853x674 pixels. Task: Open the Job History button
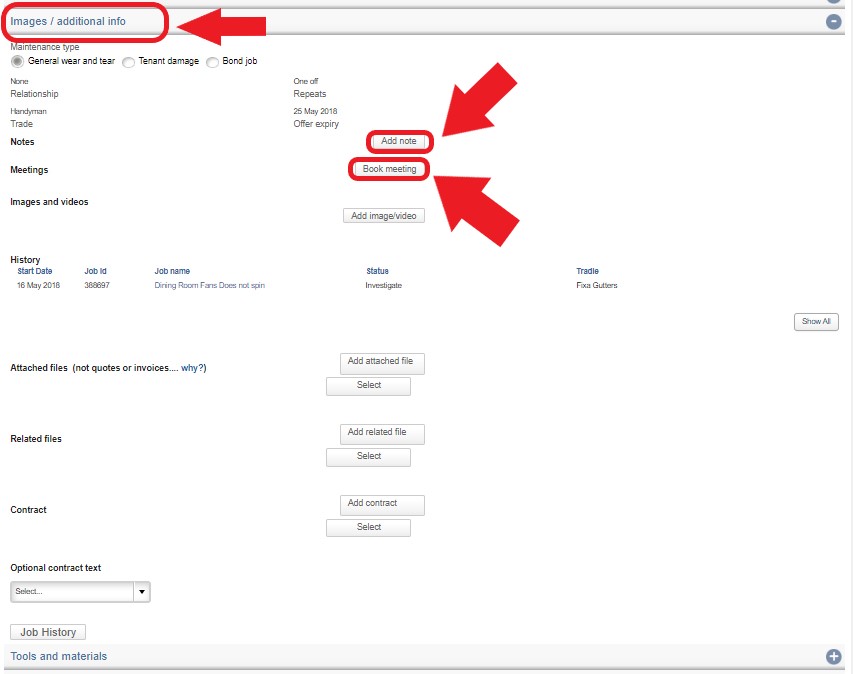point(48,632)
